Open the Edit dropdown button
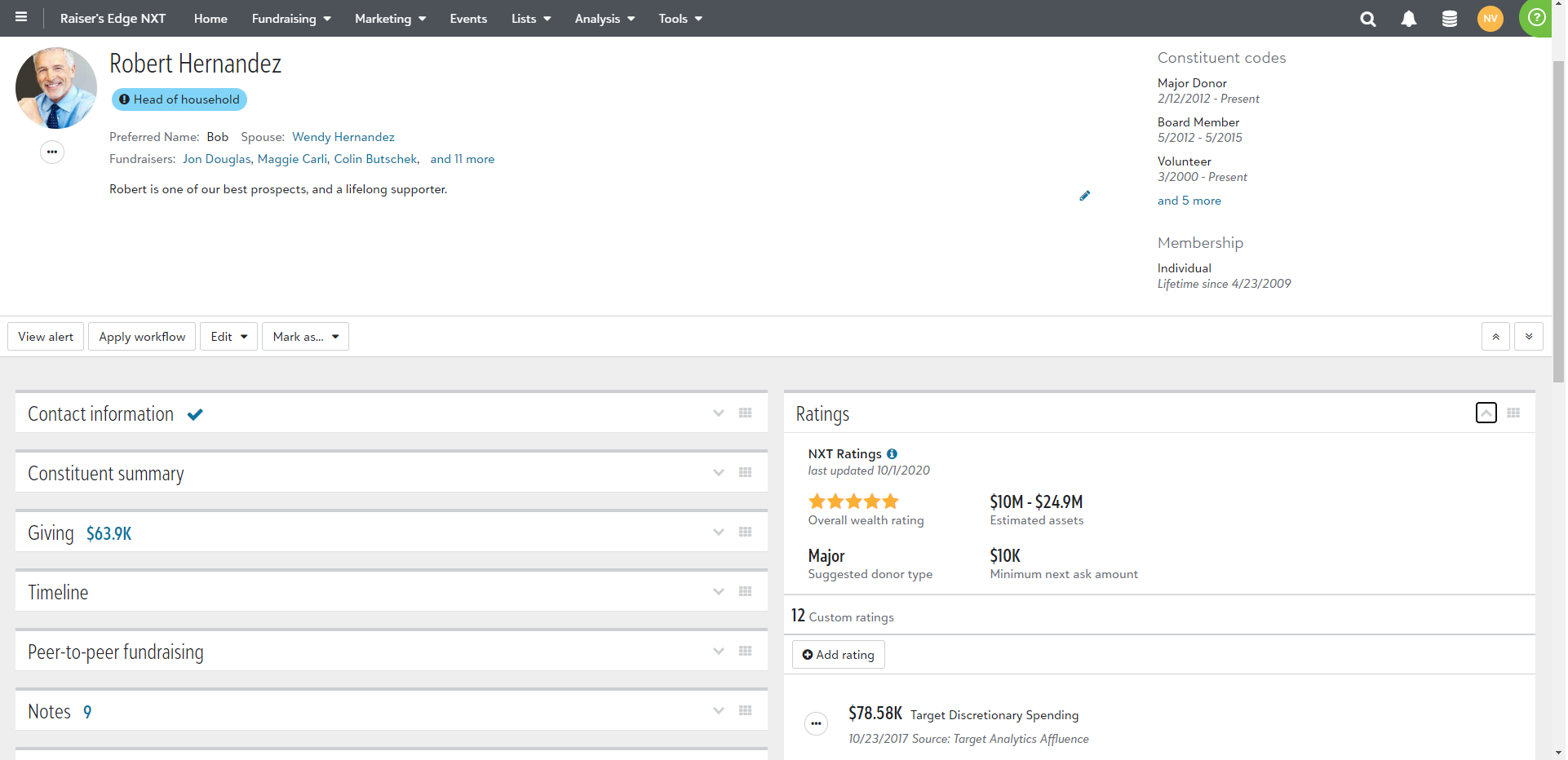1568x760 pixels. click(x=228, y=337)
